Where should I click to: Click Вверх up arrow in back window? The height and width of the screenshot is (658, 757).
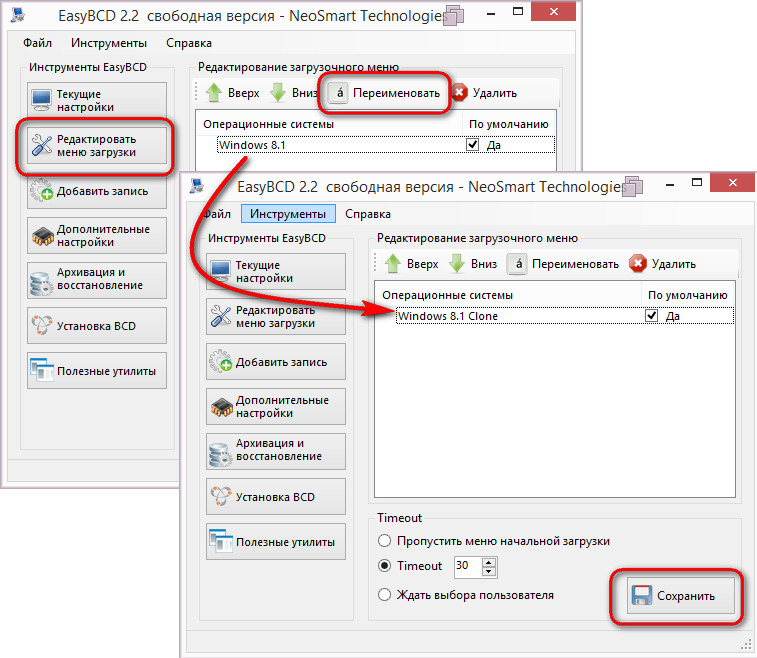pos(214,93)
